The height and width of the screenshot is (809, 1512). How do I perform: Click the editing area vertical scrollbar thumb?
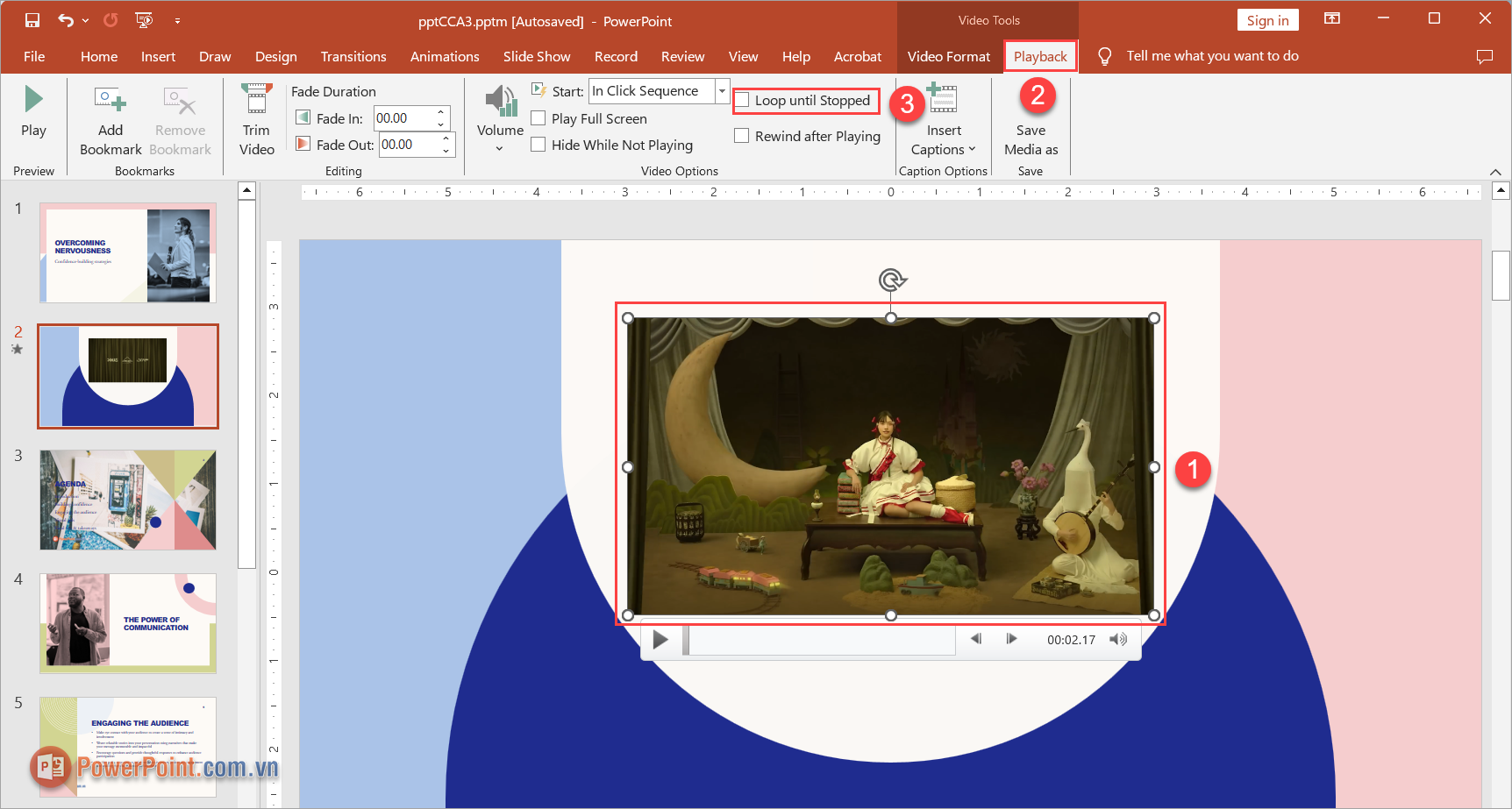(1501, 275)
